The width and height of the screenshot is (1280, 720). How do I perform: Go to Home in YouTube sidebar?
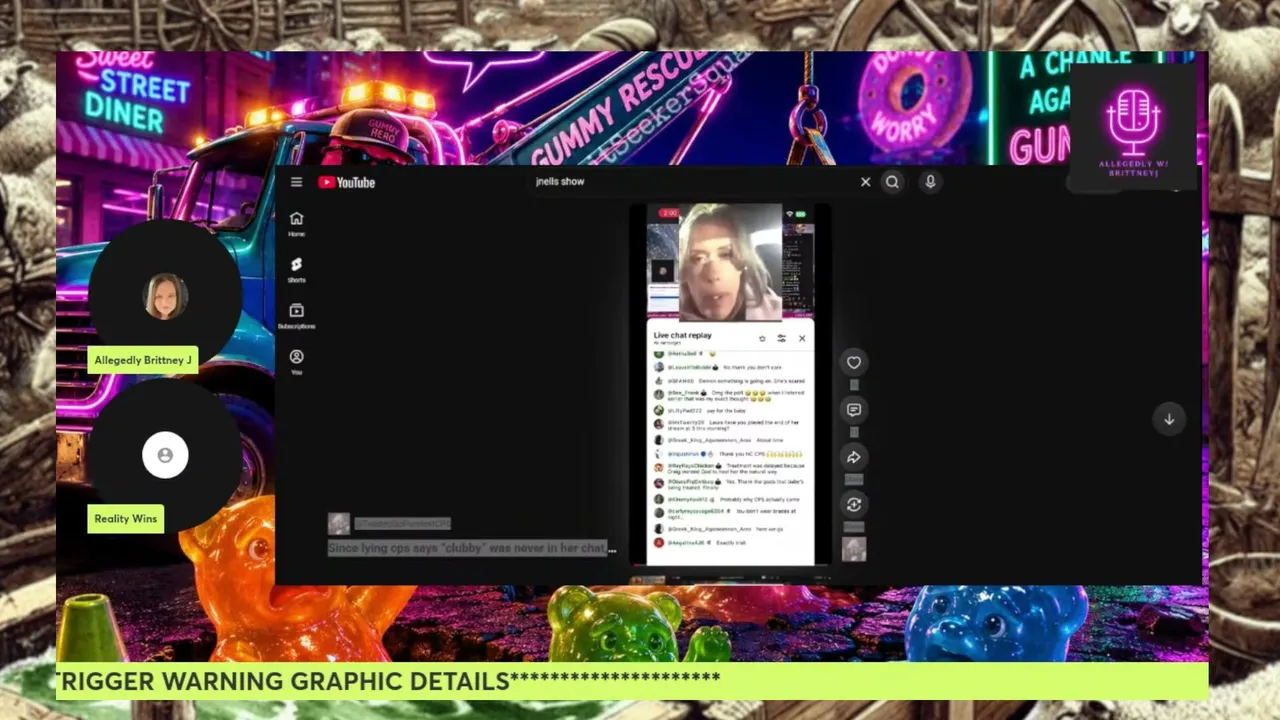pos(296,224)
